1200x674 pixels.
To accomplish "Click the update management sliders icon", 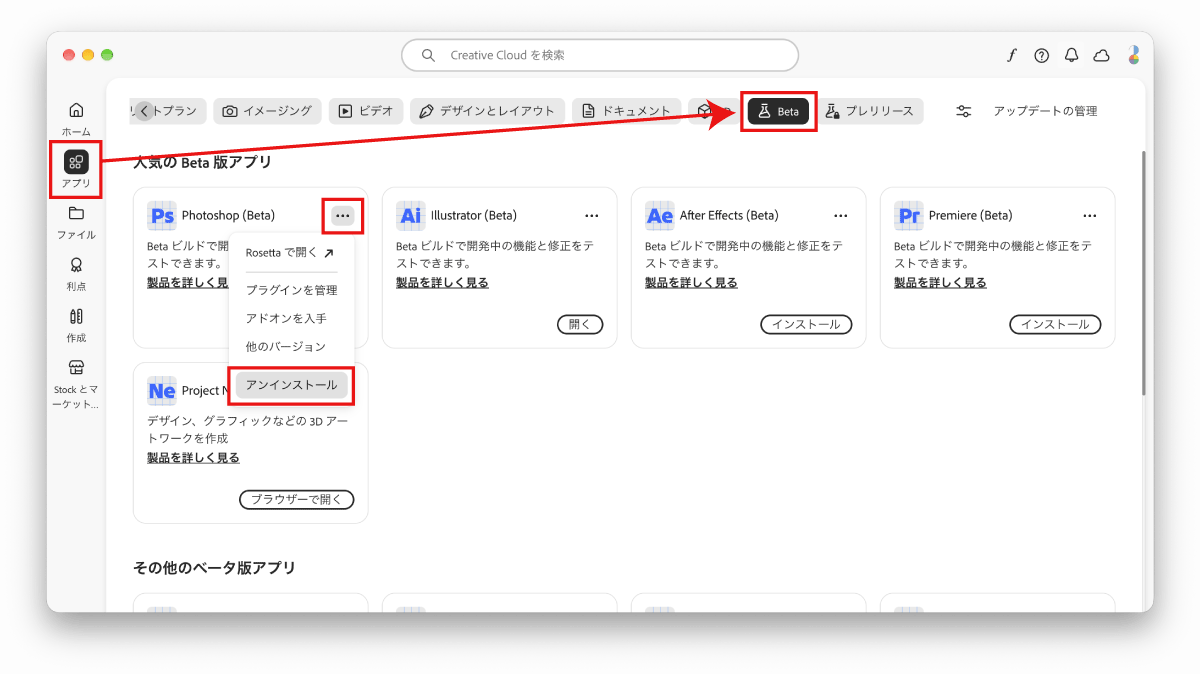I will [964, 111].
